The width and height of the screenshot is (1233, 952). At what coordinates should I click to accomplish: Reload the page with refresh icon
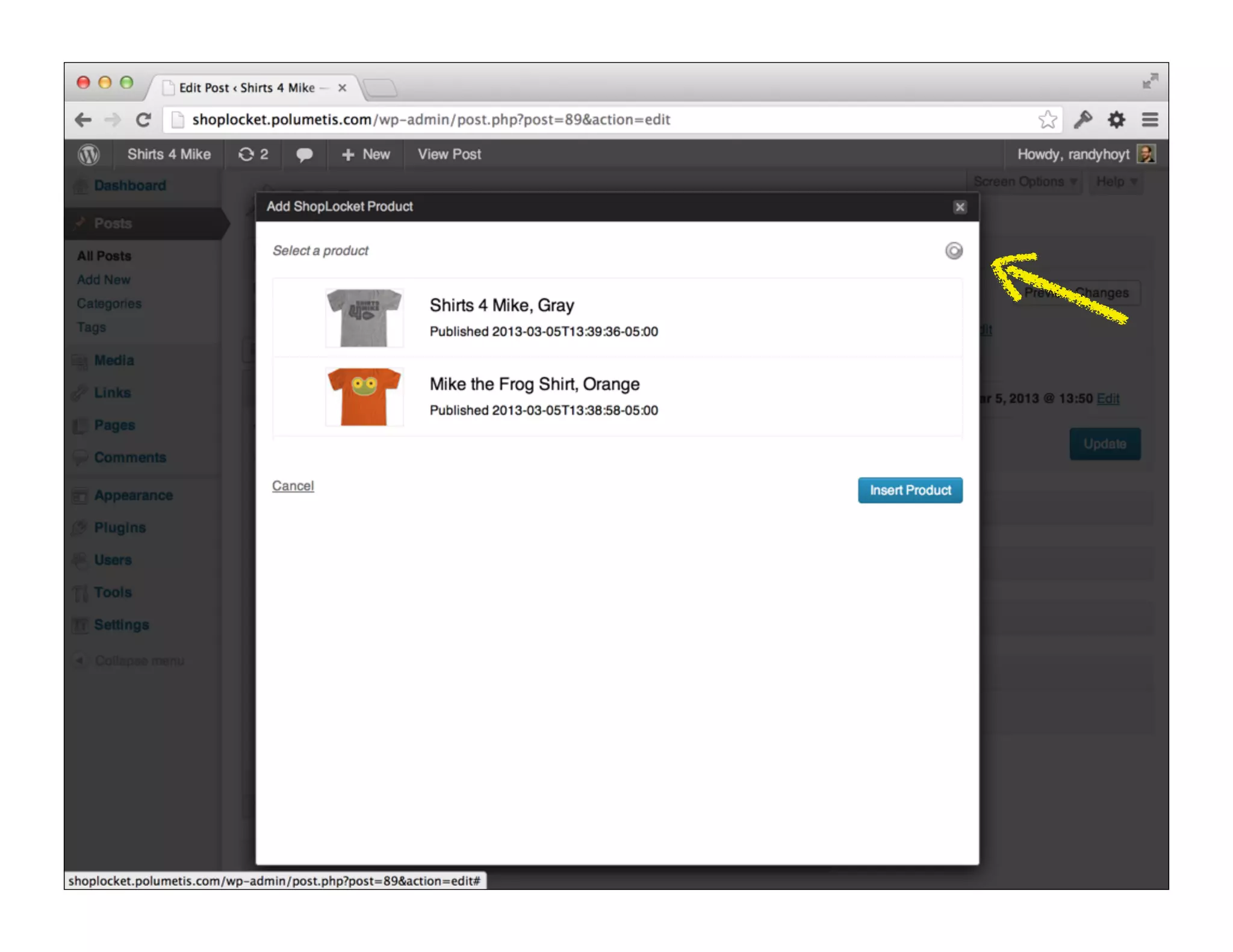[x=143, y=120]
